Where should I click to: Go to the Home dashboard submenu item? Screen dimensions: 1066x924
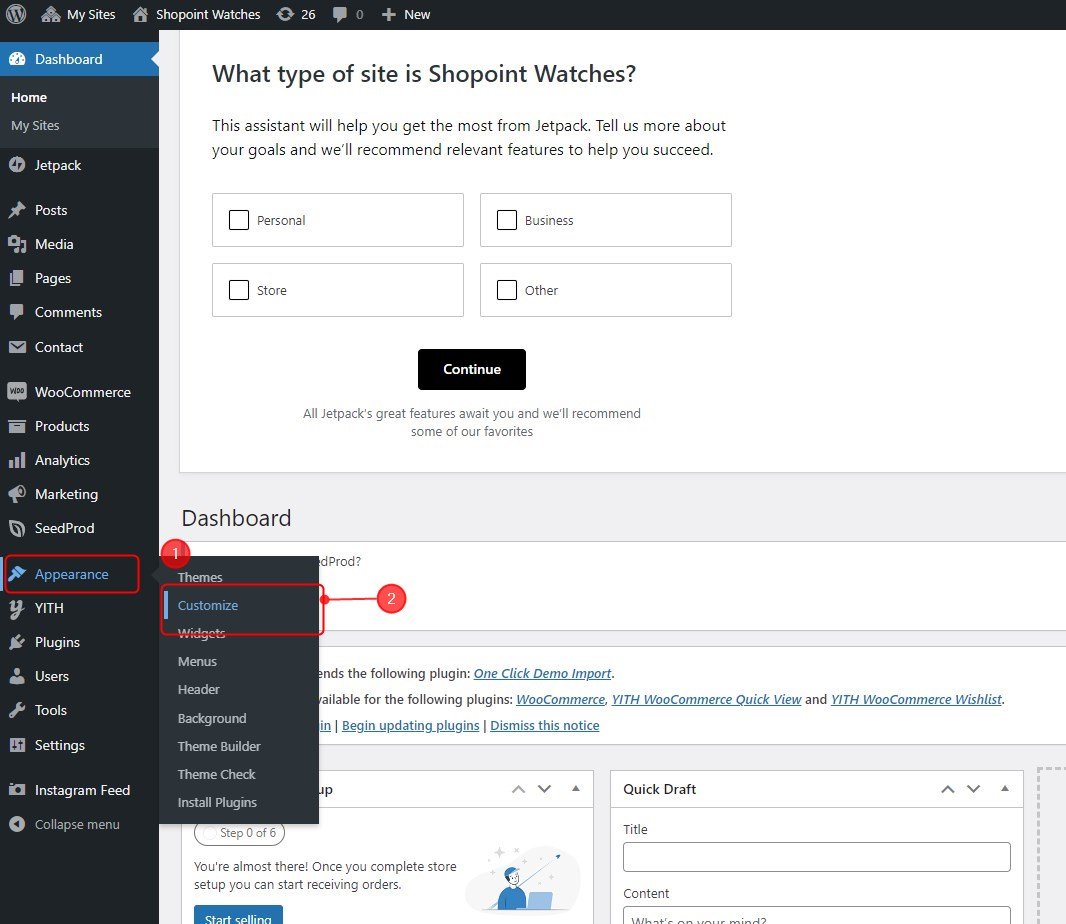point(29,97)
